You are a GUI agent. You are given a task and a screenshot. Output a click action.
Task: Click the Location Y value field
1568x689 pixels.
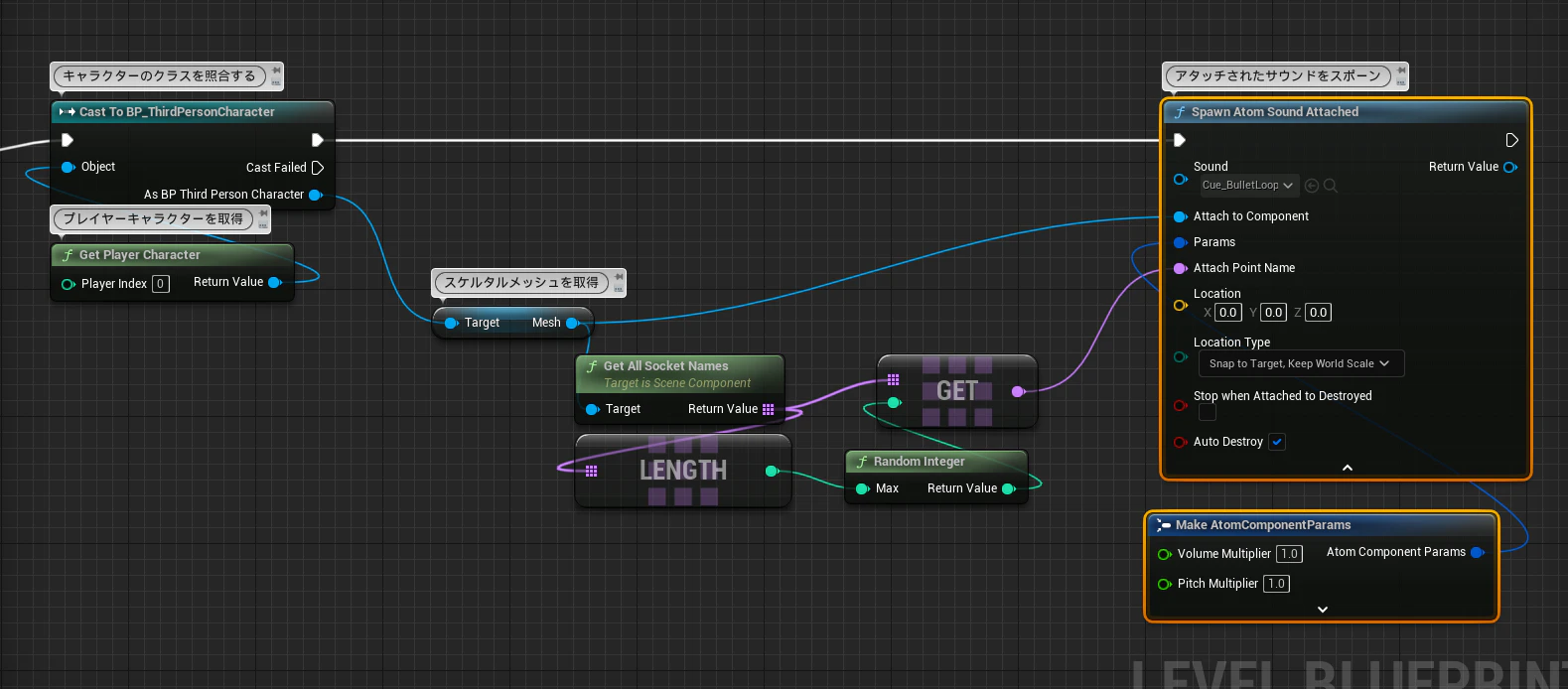(1274, 313)
